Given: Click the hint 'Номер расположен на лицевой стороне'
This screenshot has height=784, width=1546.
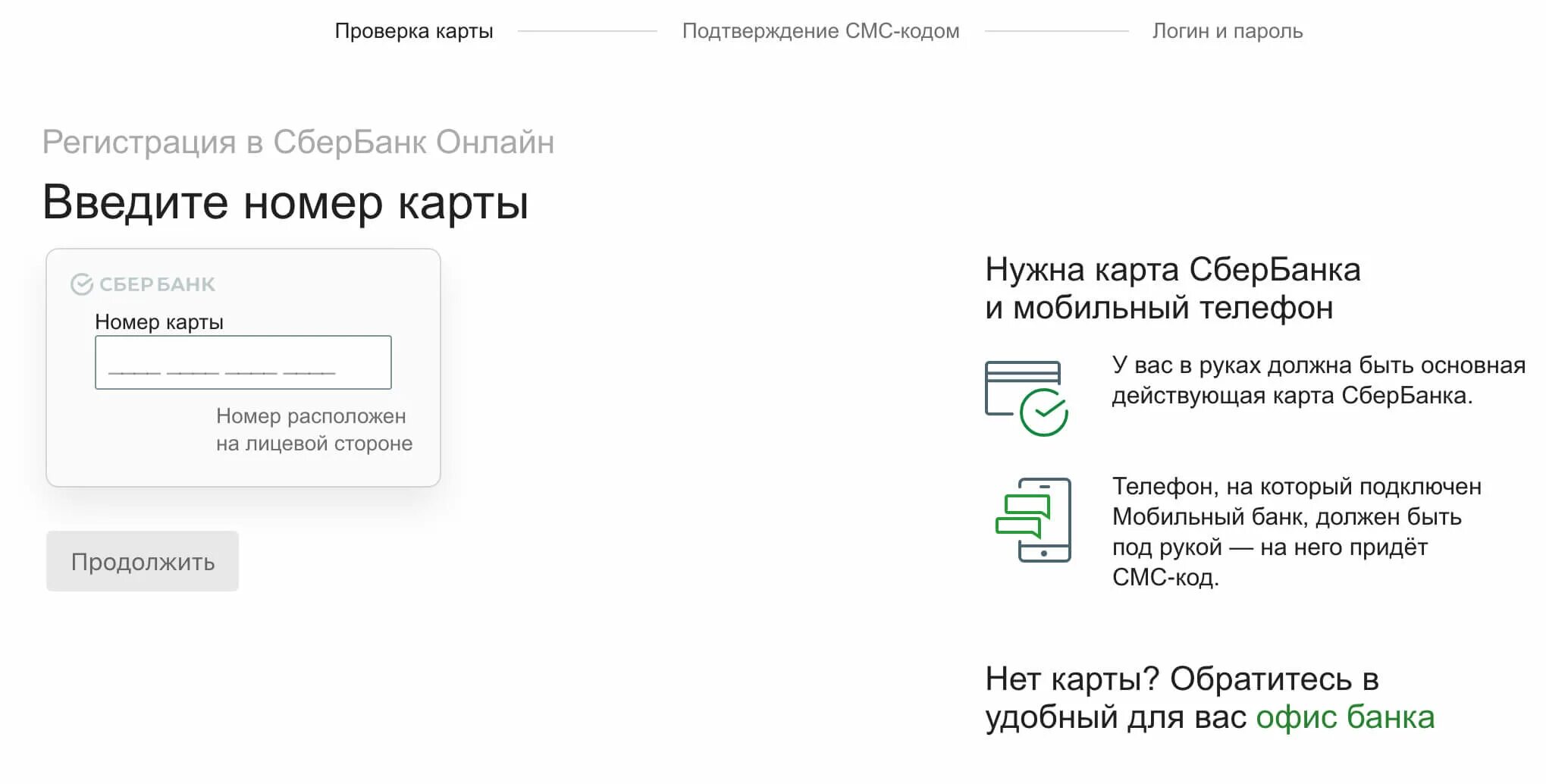Looking at the screenshot, I should tap(314, 430).
